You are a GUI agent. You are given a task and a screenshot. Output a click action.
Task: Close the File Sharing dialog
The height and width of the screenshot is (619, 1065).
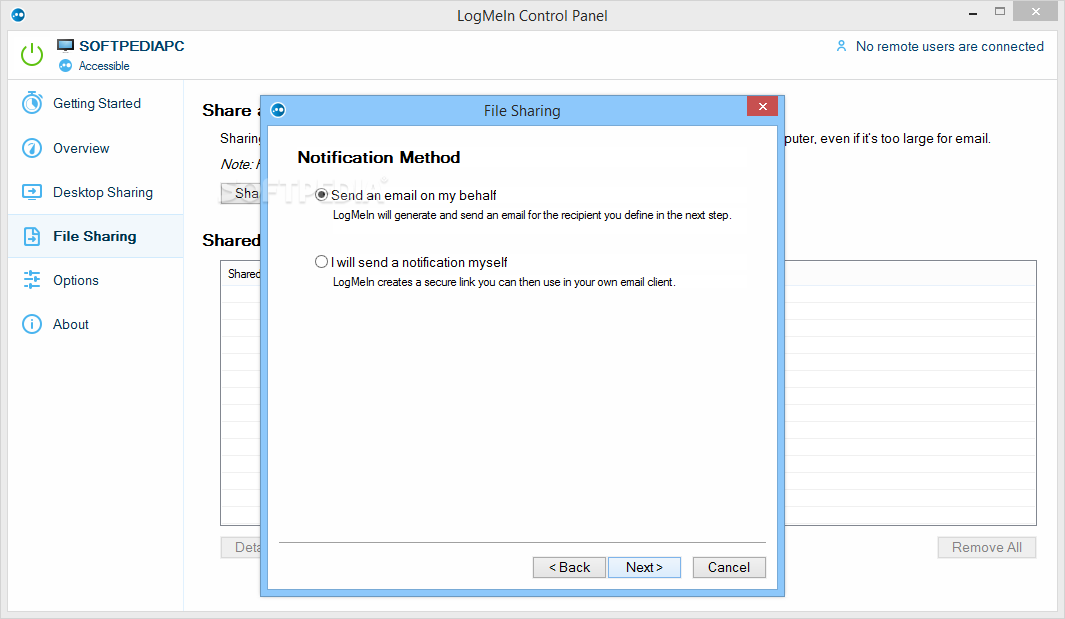point(762,106)
